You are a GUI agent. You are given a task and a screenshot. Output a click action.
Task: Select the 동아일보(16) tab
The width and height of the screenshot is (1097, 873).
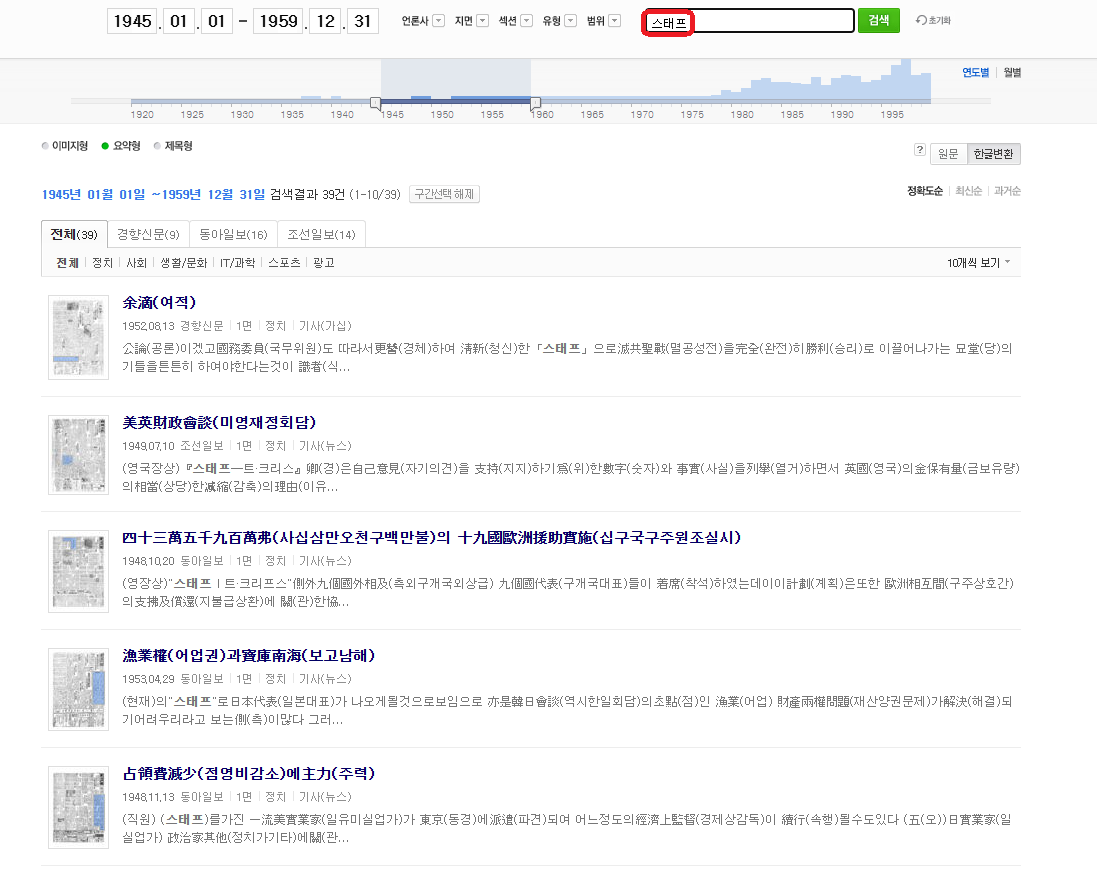pos(233,234)
